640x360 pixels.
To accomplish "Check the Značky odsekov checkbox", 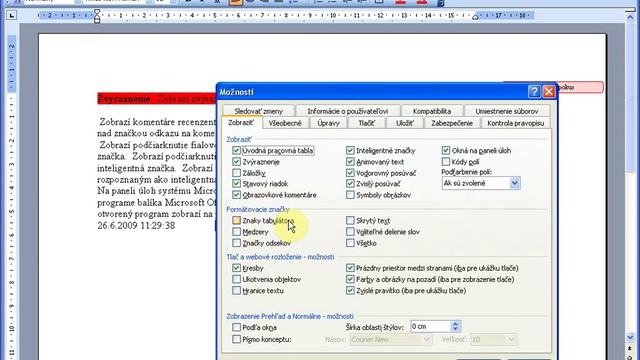I will click(236, 243).
